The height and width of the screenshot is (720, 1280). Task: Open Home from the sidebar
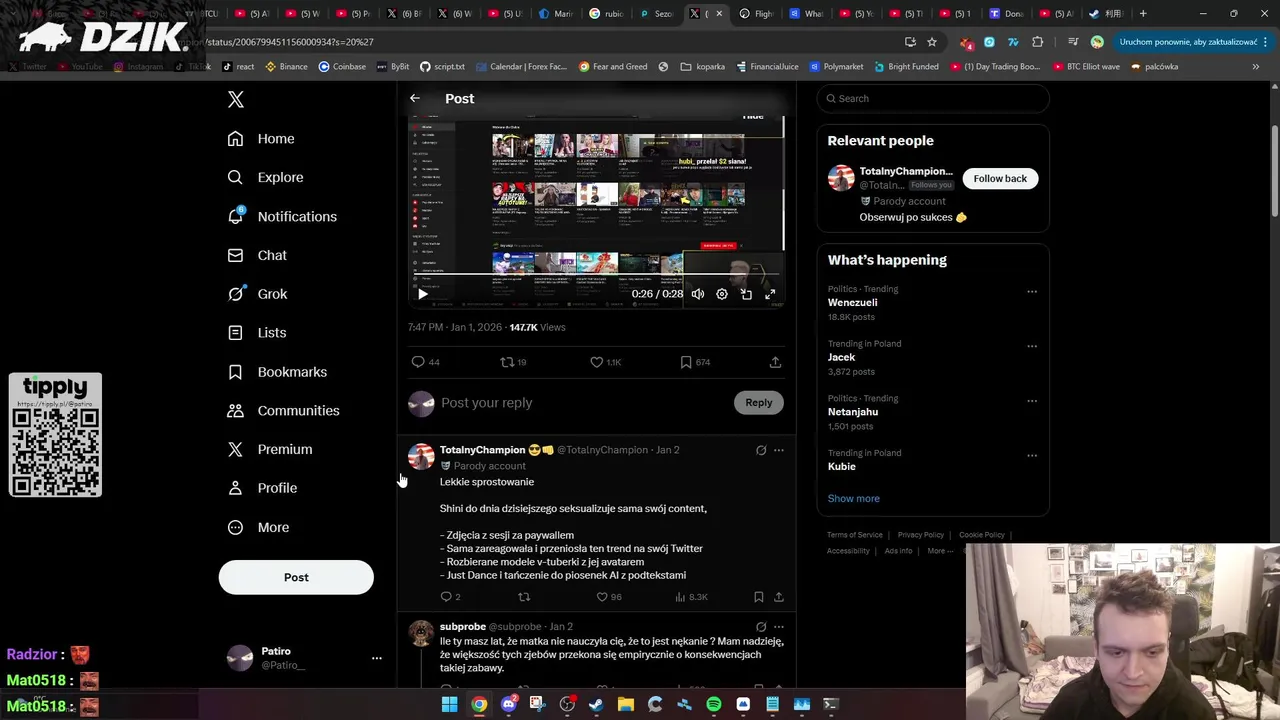coord(261,139)
